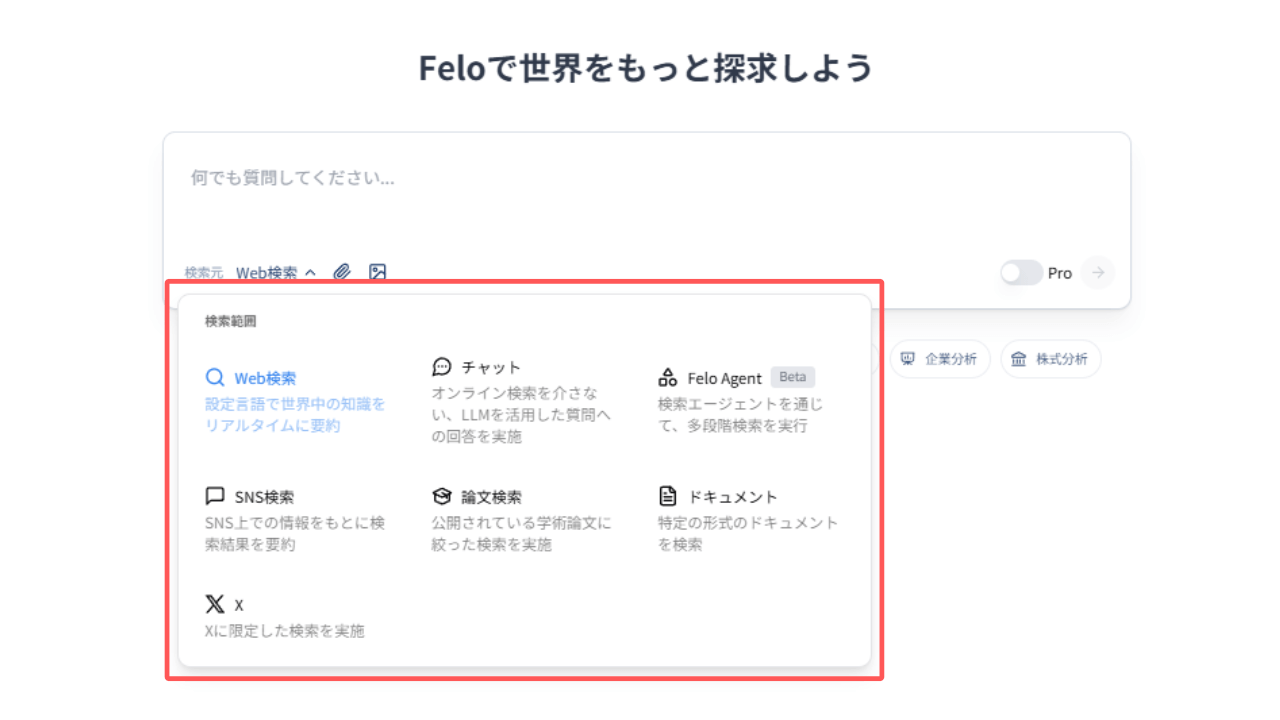Click the ドキュメント file icon
The image size is (1280, 720).
[668, 496]
